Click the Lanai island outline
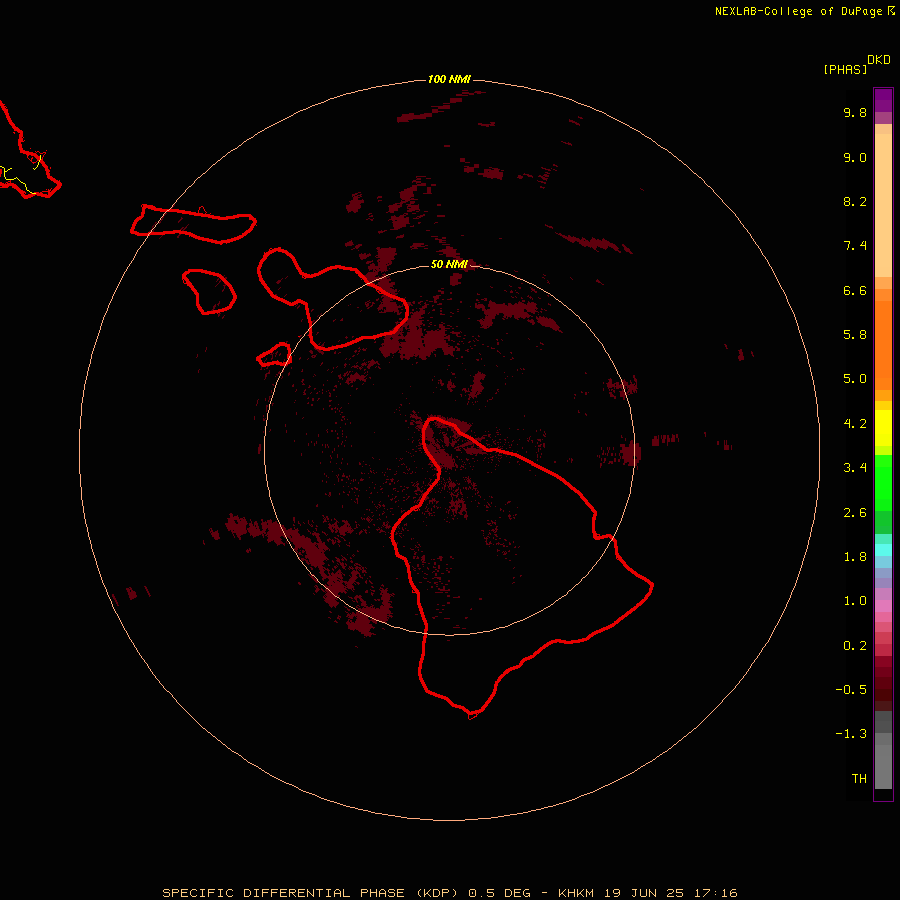900x900 pixels. click(x=210, y=292)
